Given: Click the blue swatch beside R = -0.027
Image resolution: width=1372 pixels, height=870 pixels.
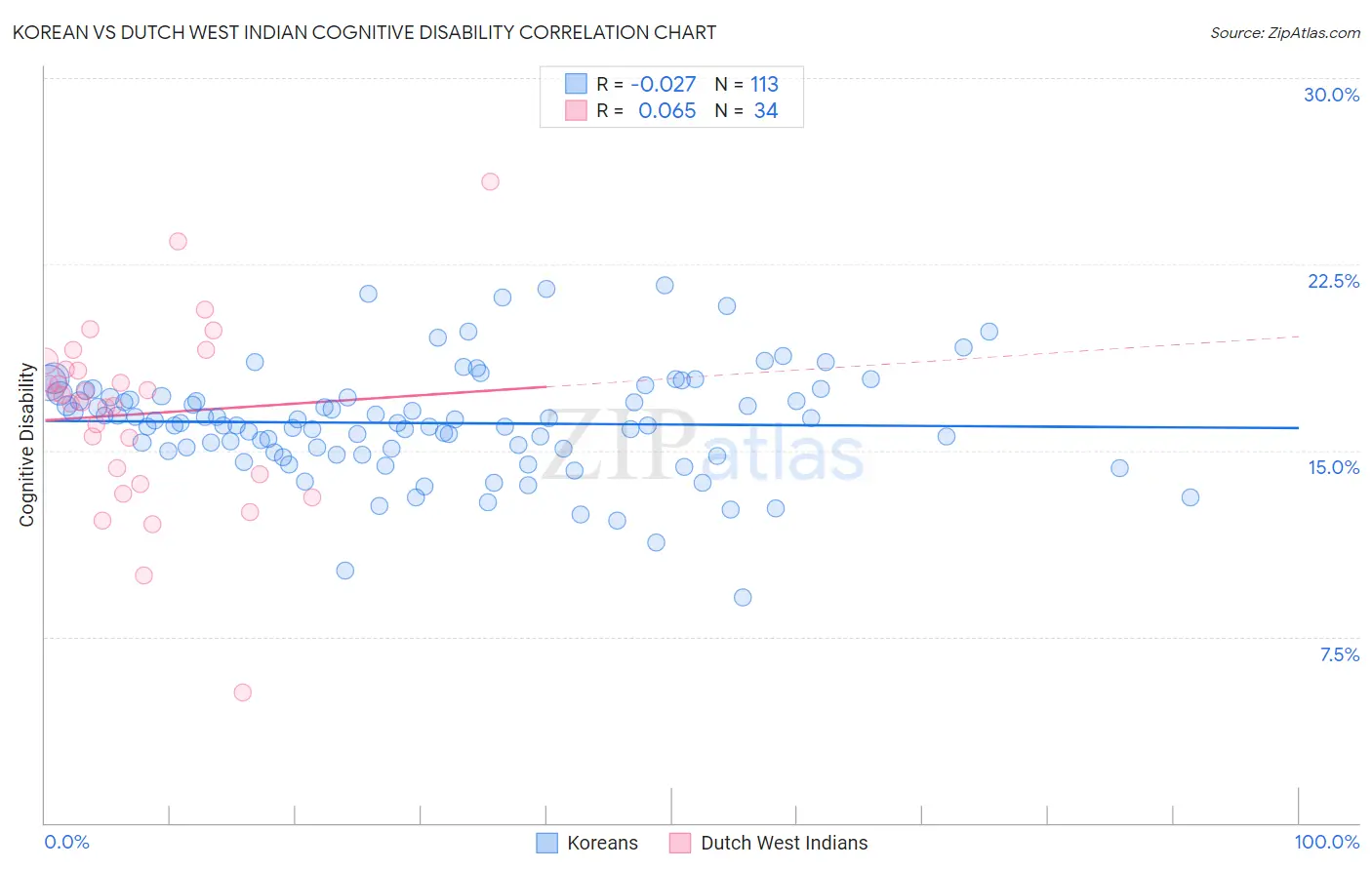Looking at the screenshot, I should coord(576,84).
